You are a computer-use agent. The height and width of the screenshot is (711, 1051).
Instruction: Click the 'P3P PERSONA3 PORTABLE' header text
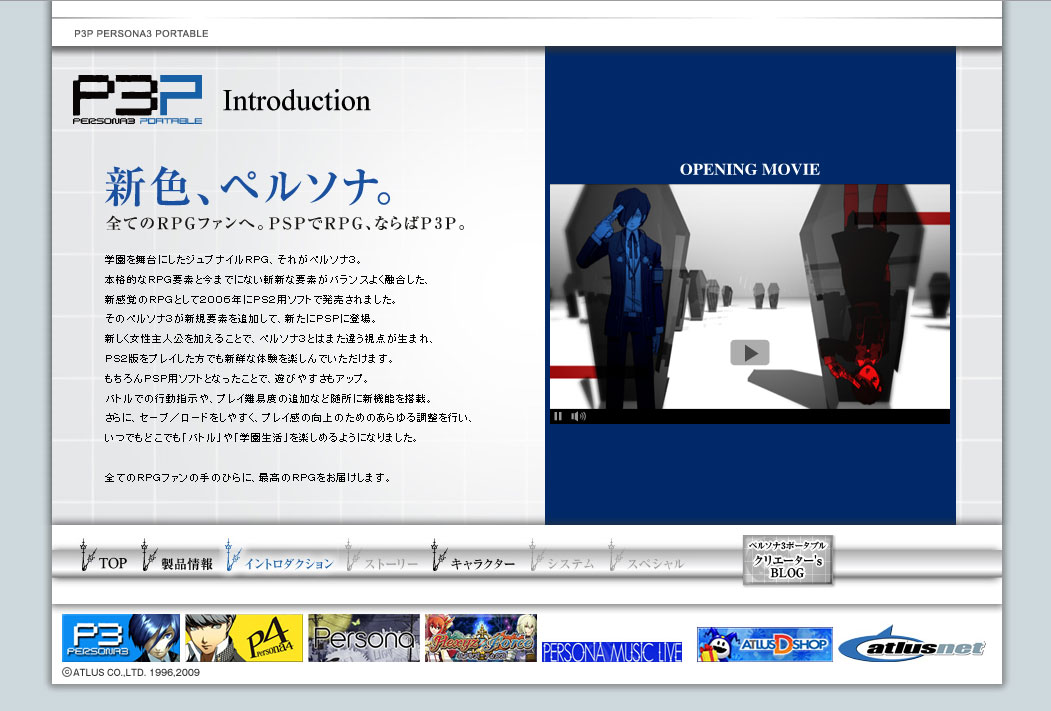tap(141, 34)
